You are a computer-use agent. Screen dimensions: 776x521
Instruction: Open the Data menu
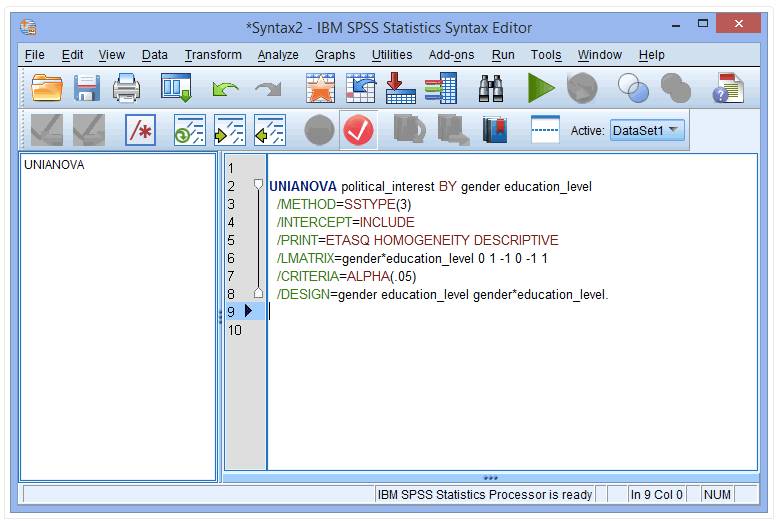click(x=154, y=55)
